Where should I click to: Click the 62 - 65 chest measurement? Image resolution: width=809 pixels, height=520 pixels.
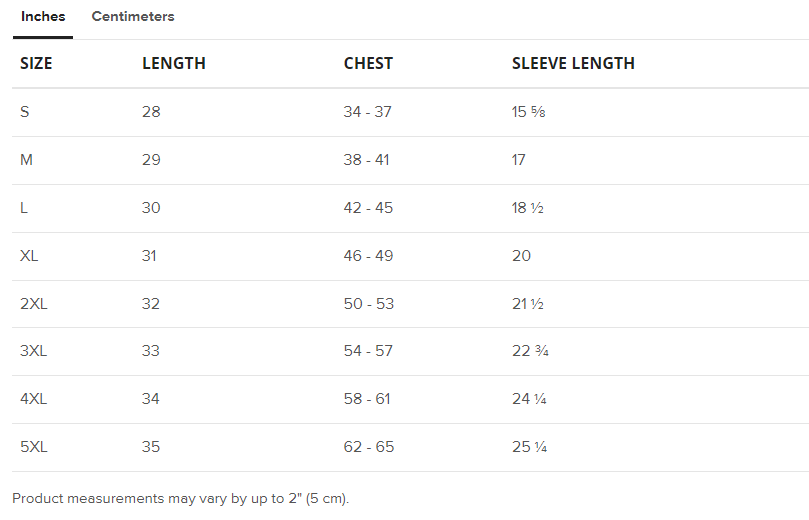click(x=368, y=447)
